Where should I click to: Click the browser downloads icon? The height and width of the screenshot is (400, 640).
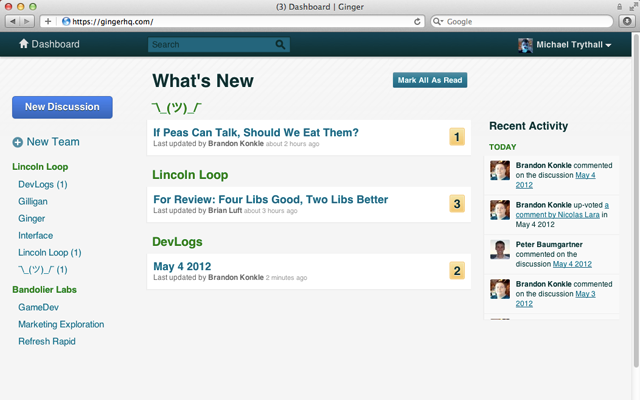626,21
